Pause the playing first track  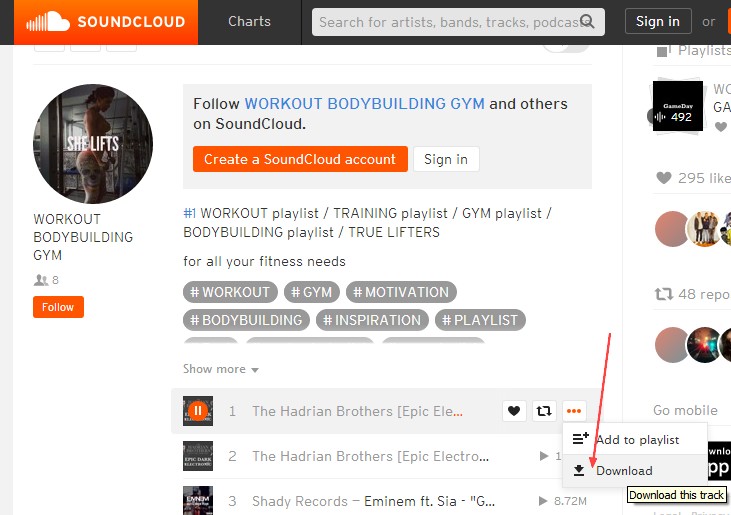click(x=198, y=411)
